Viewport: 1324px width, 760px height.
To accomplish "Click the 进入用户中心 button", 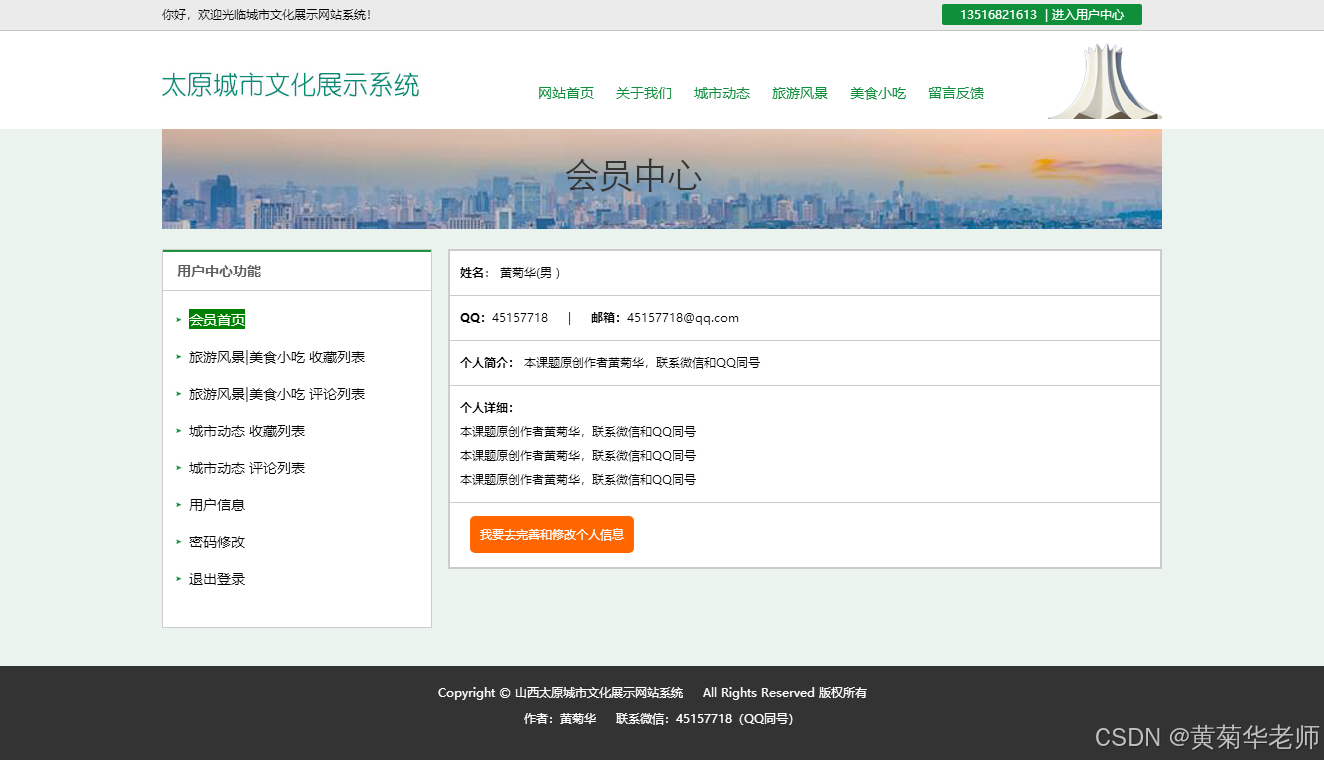I will click(1088, 15).
